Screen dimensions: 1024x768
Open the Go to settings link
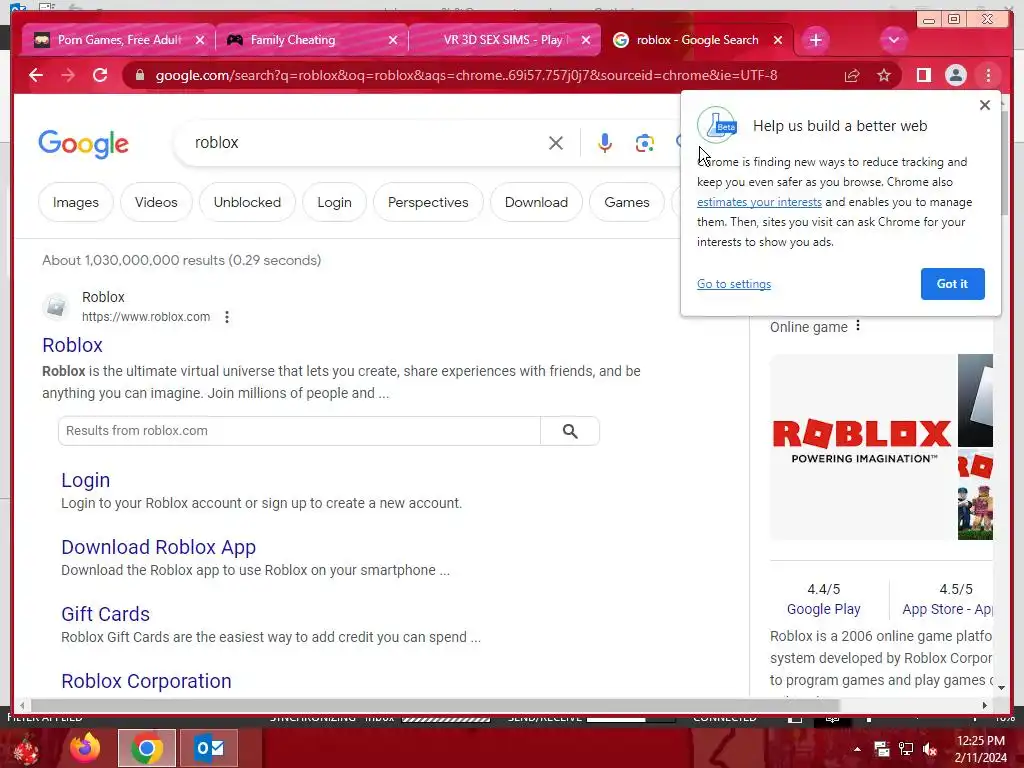pos(734,284)
